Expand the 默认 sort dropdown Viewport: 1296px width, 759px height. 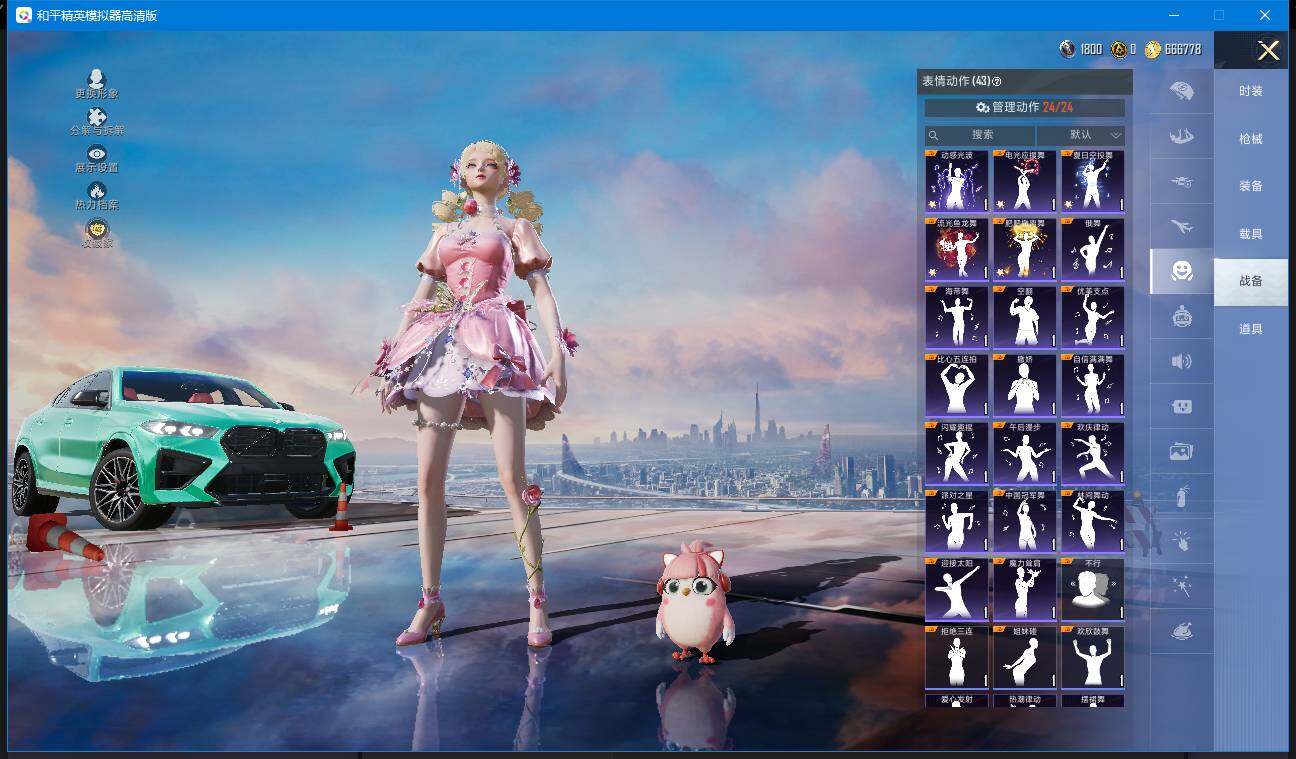click(x=1082, y=135)
